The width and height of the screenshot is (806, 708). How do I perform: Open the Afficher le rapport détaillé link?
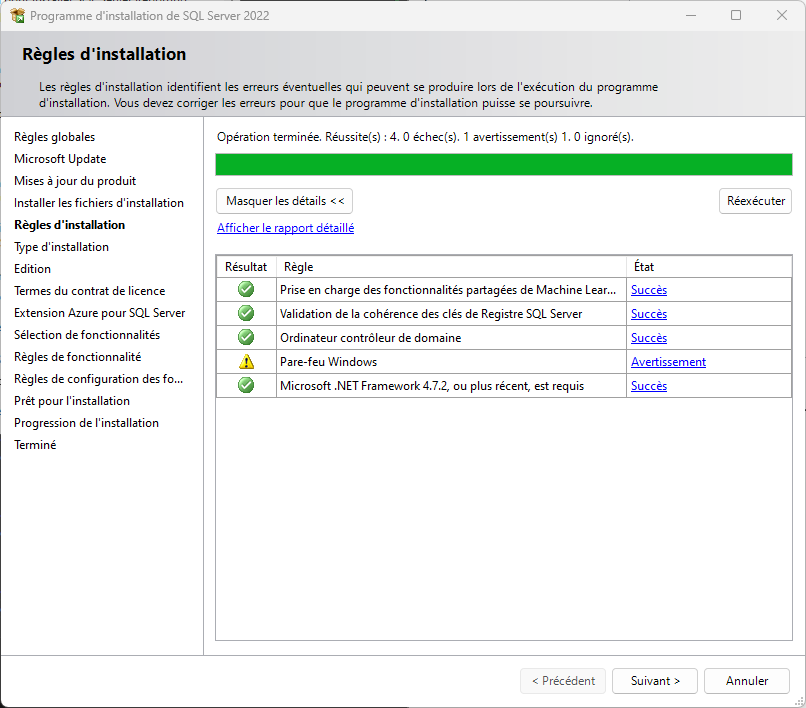(x=285, y=228)
